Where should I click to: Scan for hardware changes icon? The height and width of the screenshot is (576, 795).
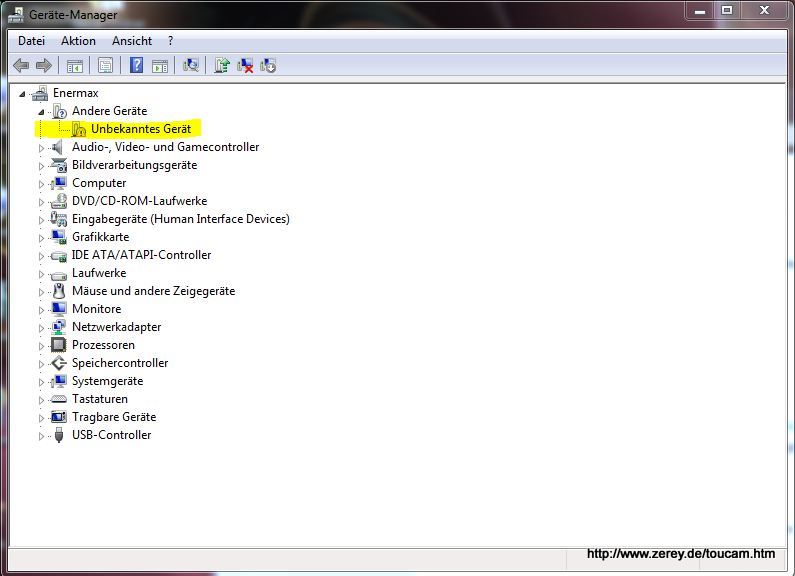[191, 65]
